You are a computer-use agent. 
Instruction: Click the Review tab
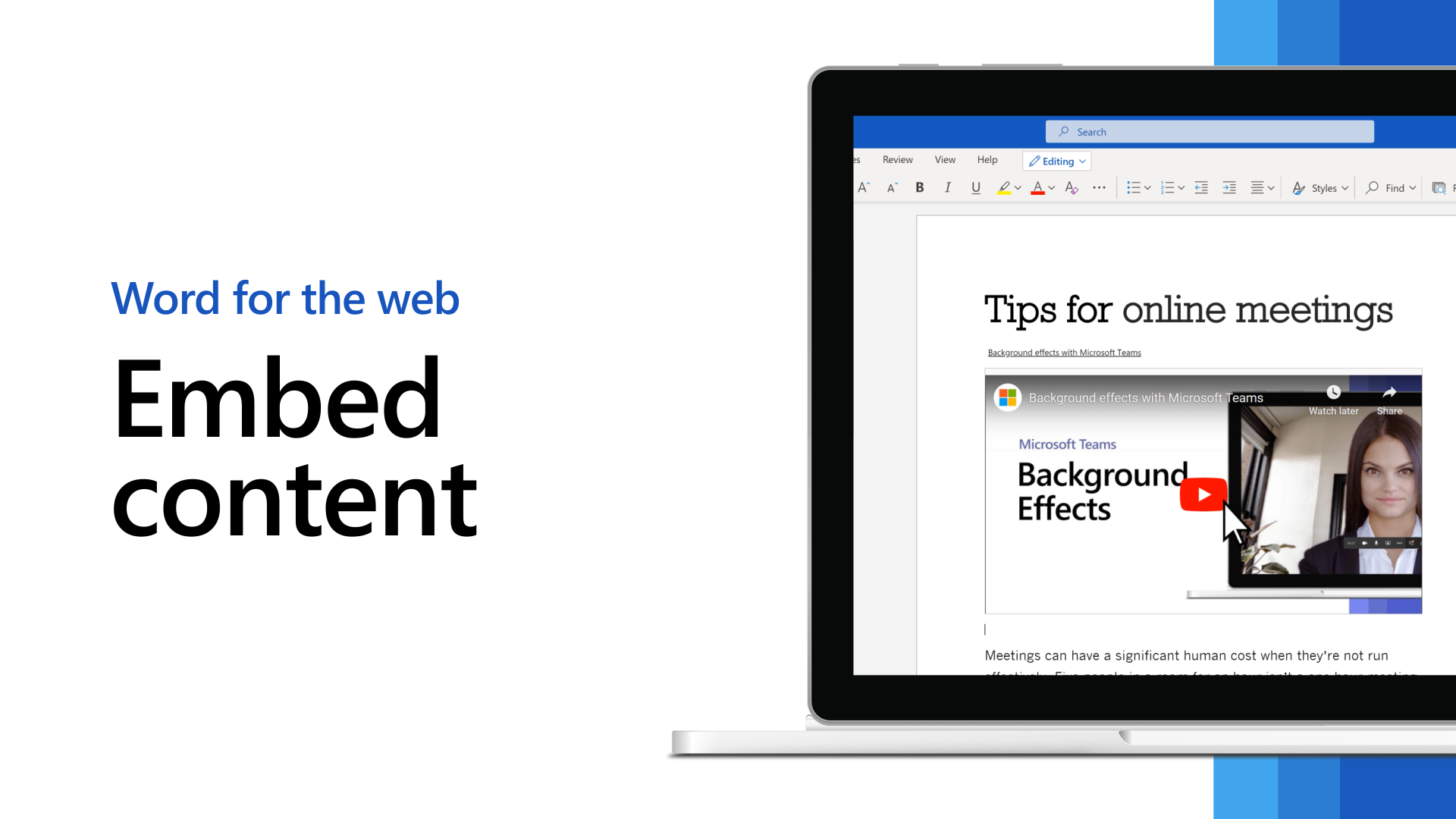897,159
